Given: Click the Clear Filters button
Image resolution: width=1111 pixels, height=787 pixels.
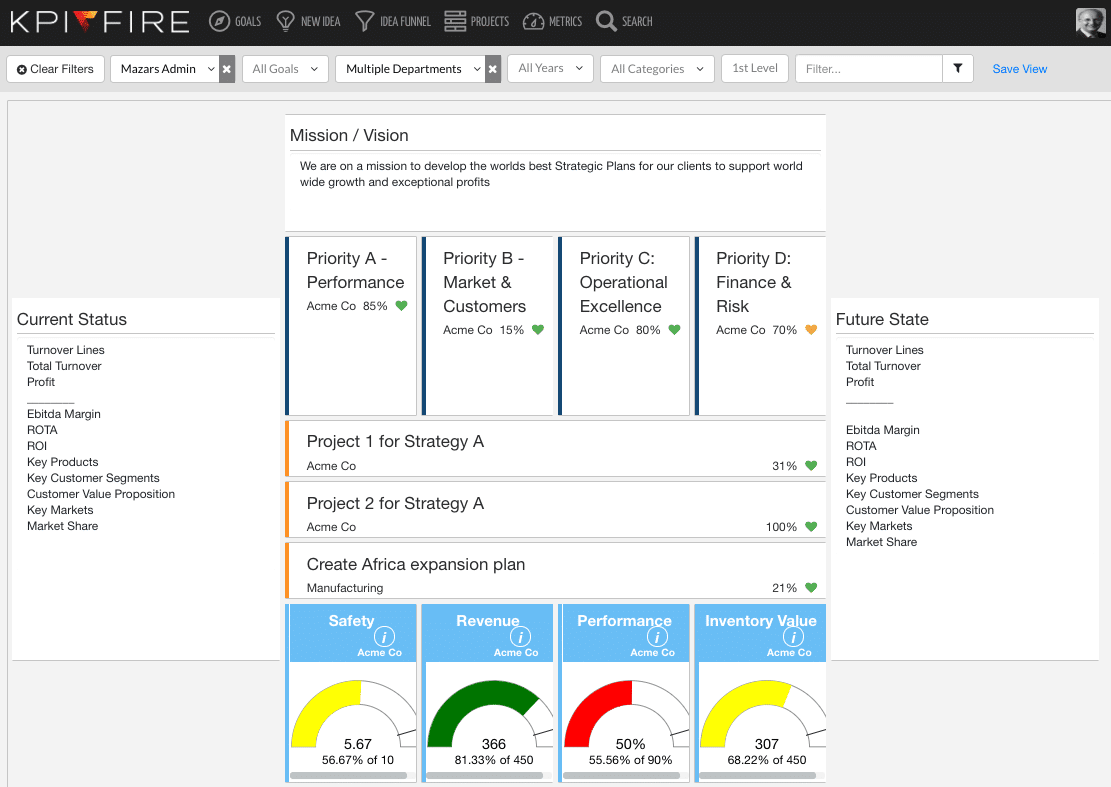Looking at the screenshot, I should [55, 69].
